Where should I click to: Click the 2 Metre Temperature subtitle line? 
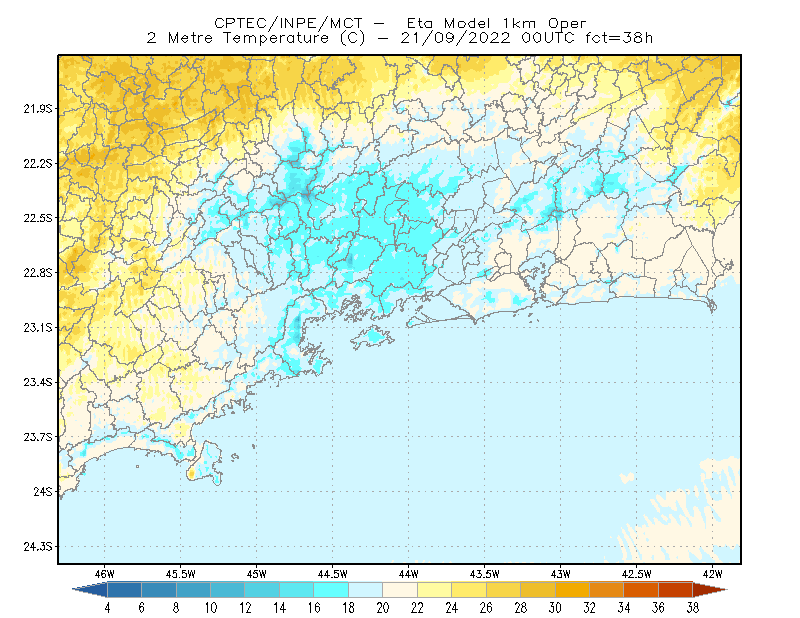click(399, 38)
